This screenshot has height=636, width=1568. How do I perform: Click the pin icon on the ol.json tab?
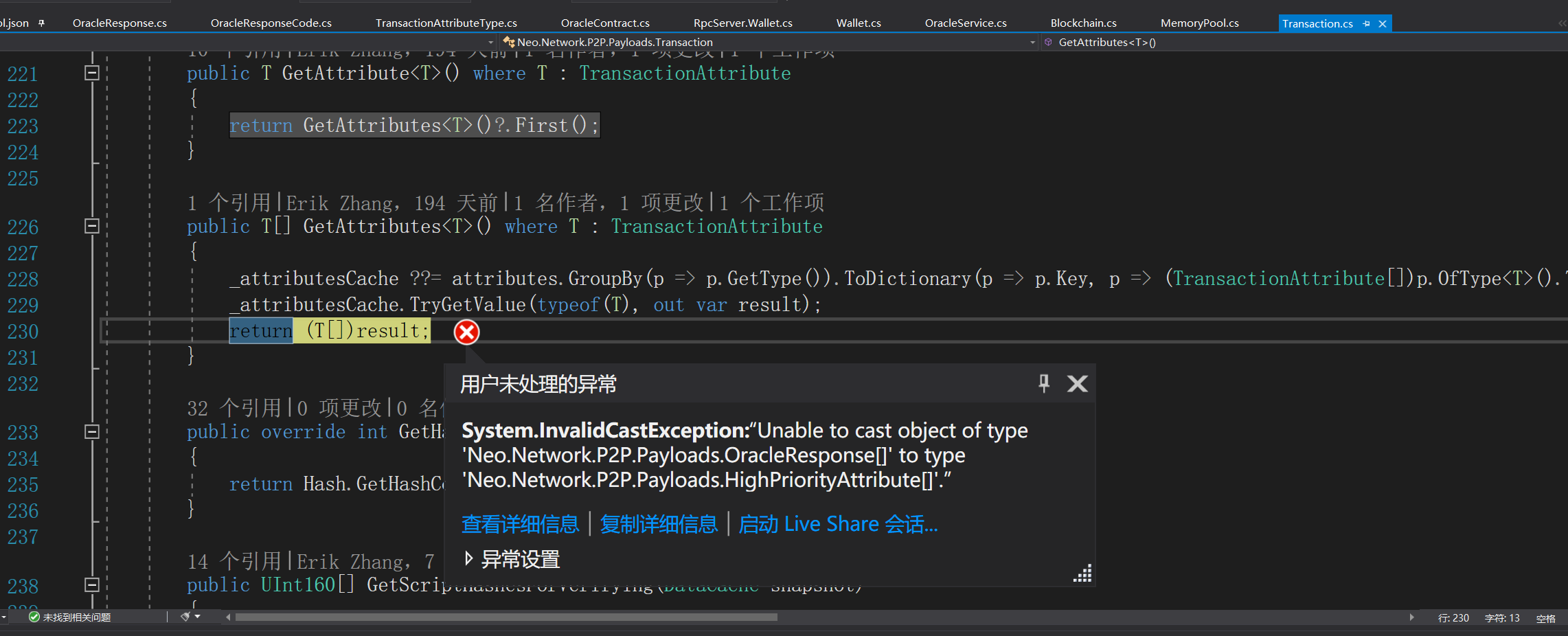[x=41, y=23]
